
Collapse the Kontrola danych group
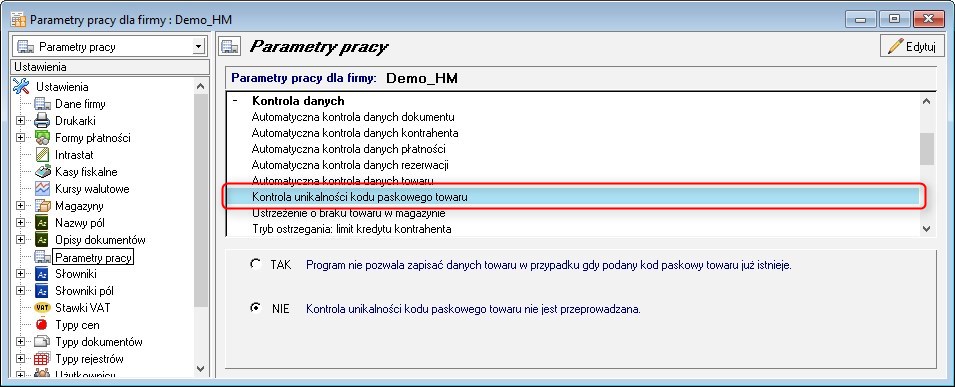[x=234, y=101]
